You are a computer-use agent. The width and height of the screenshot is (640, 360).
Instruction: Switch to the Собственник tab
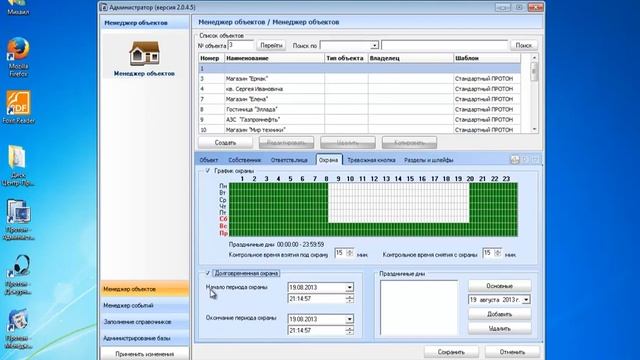click(x=244, y=160)
